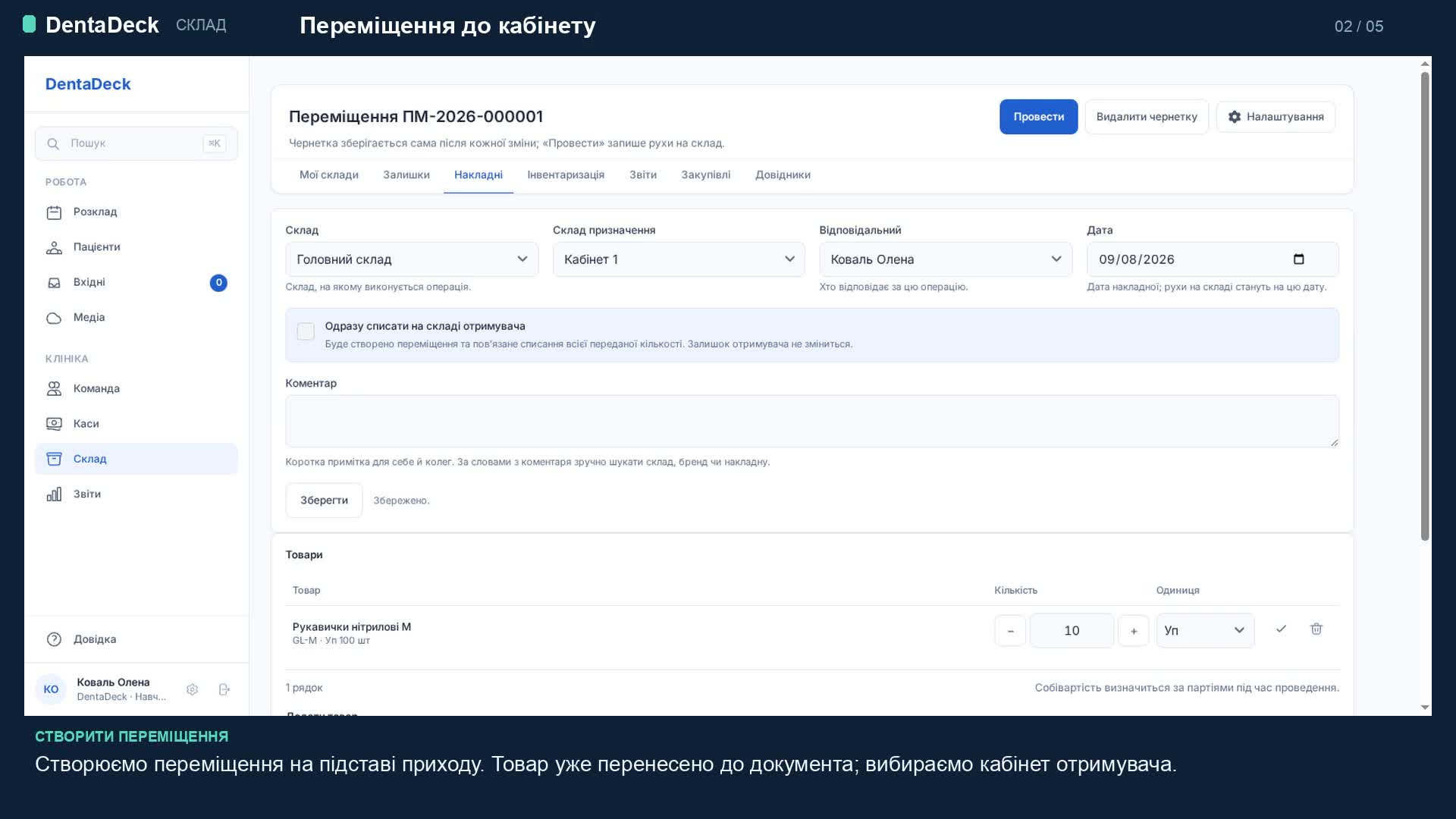Increase quantity with the plus button

coord(1134,631)
